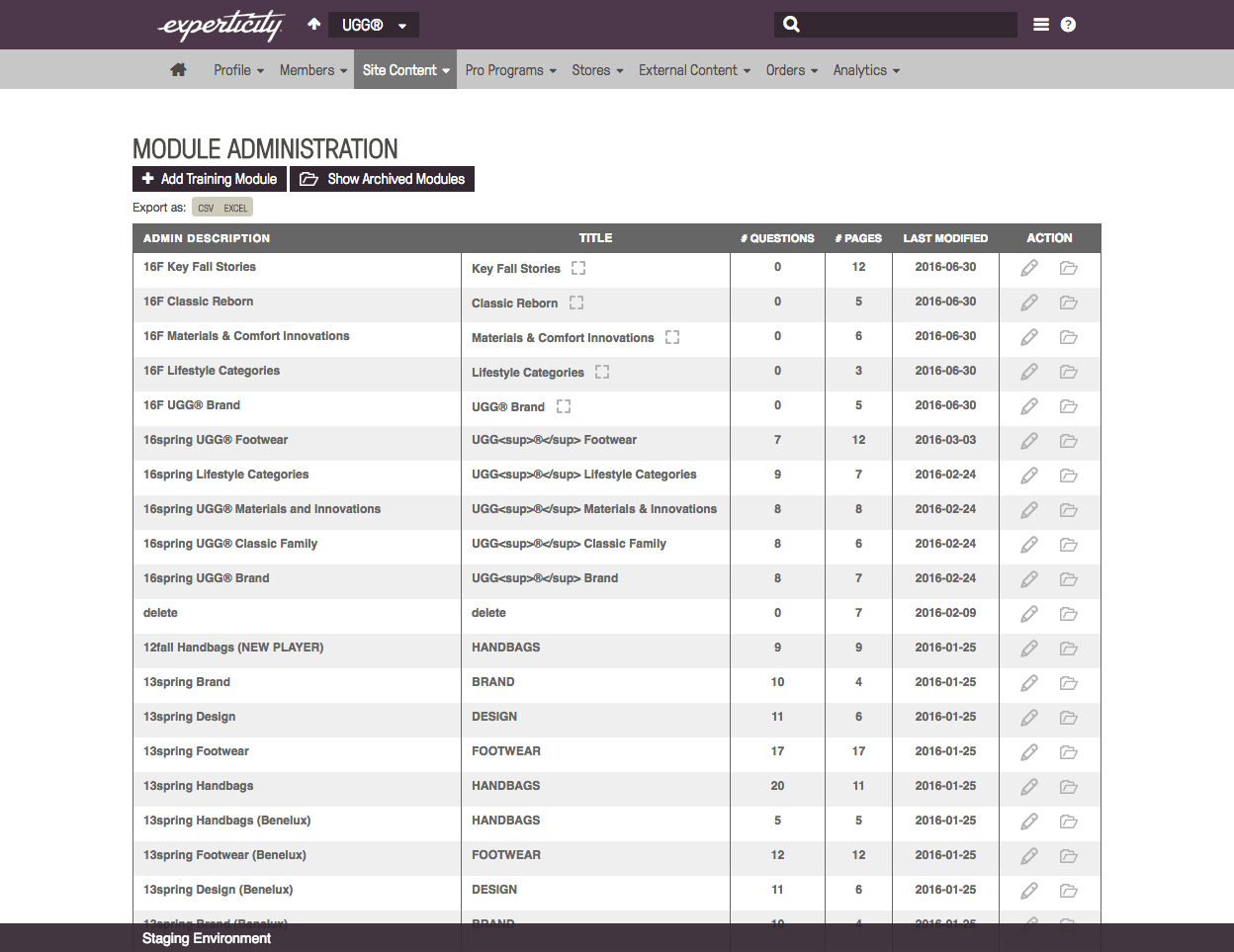
Task: Click Show Archived Modules button
Action: tap(382, 179)
